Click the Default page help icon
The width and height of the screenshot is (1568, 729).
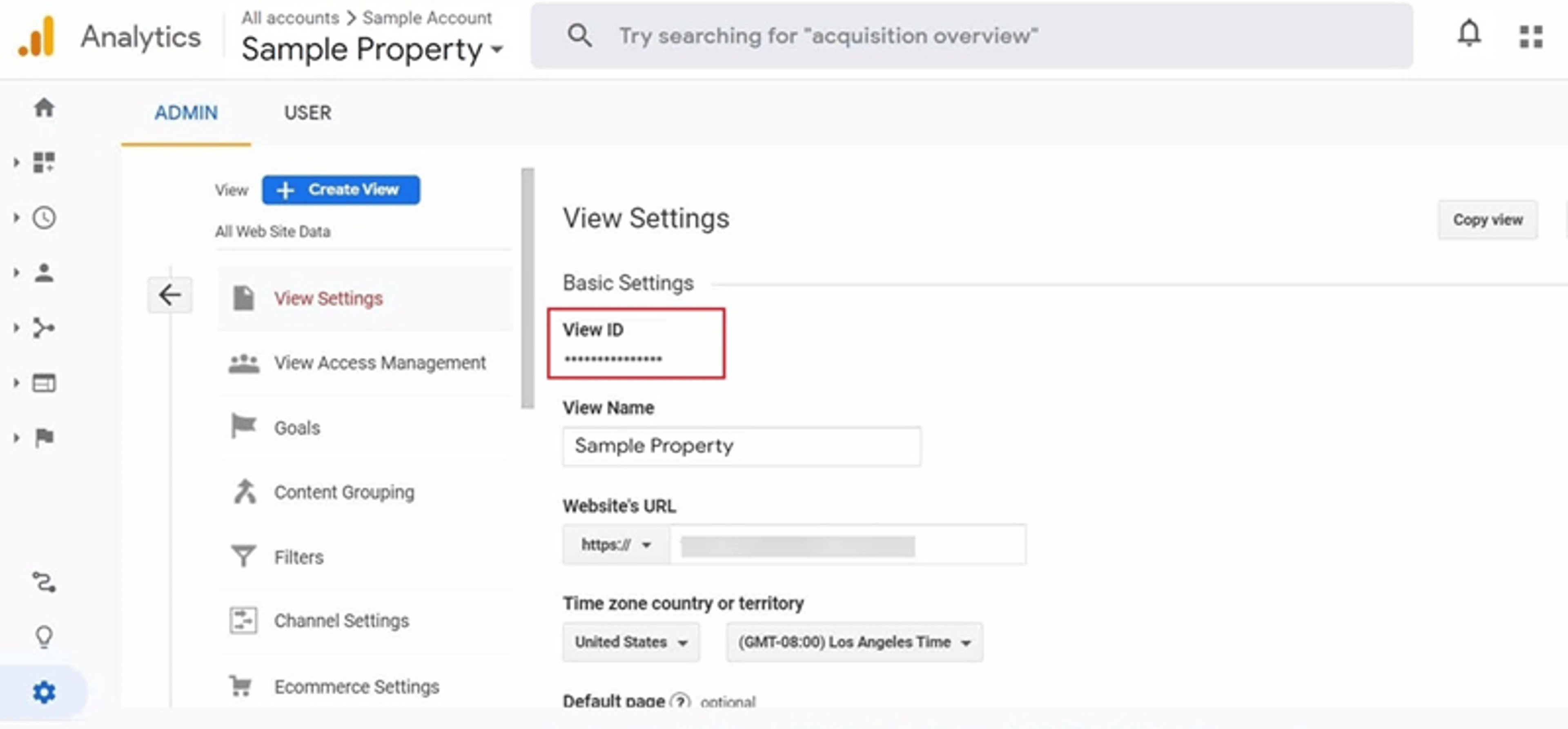[680, 701]
